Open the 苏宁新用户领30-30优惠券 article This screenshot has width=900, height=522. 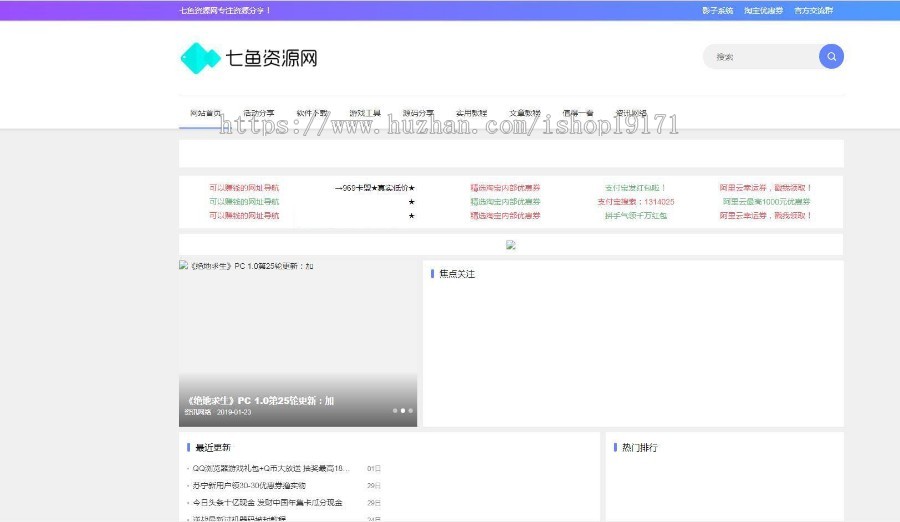click(x=249, y=486)
